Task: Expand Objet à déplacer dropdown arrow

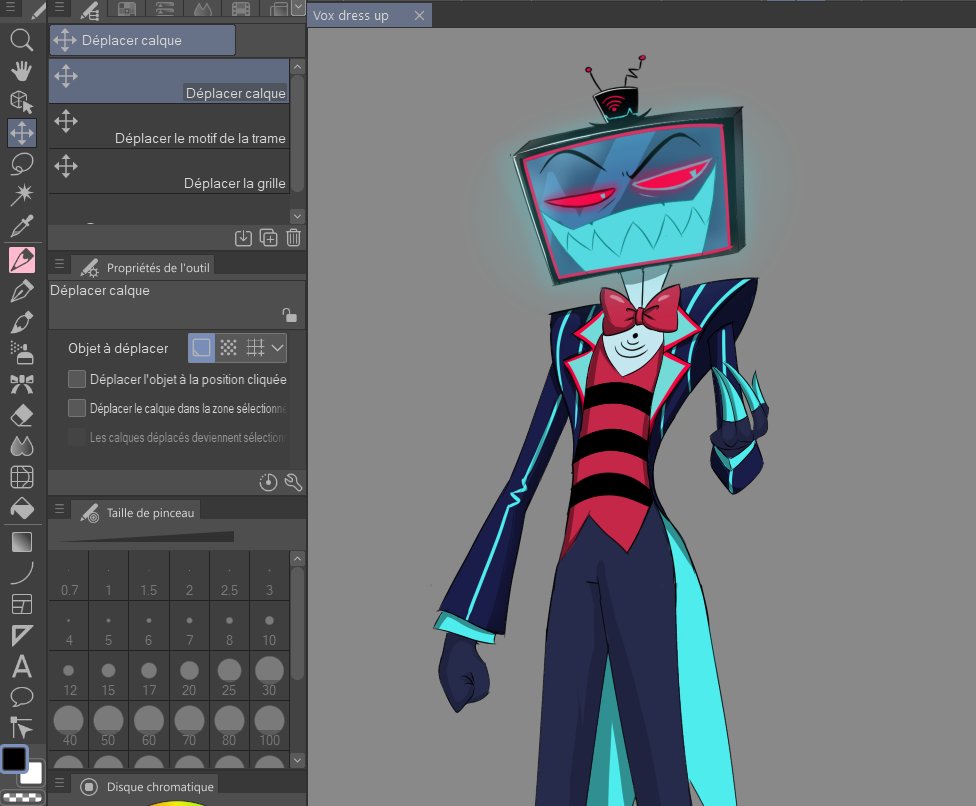Action: coord(278,348)
